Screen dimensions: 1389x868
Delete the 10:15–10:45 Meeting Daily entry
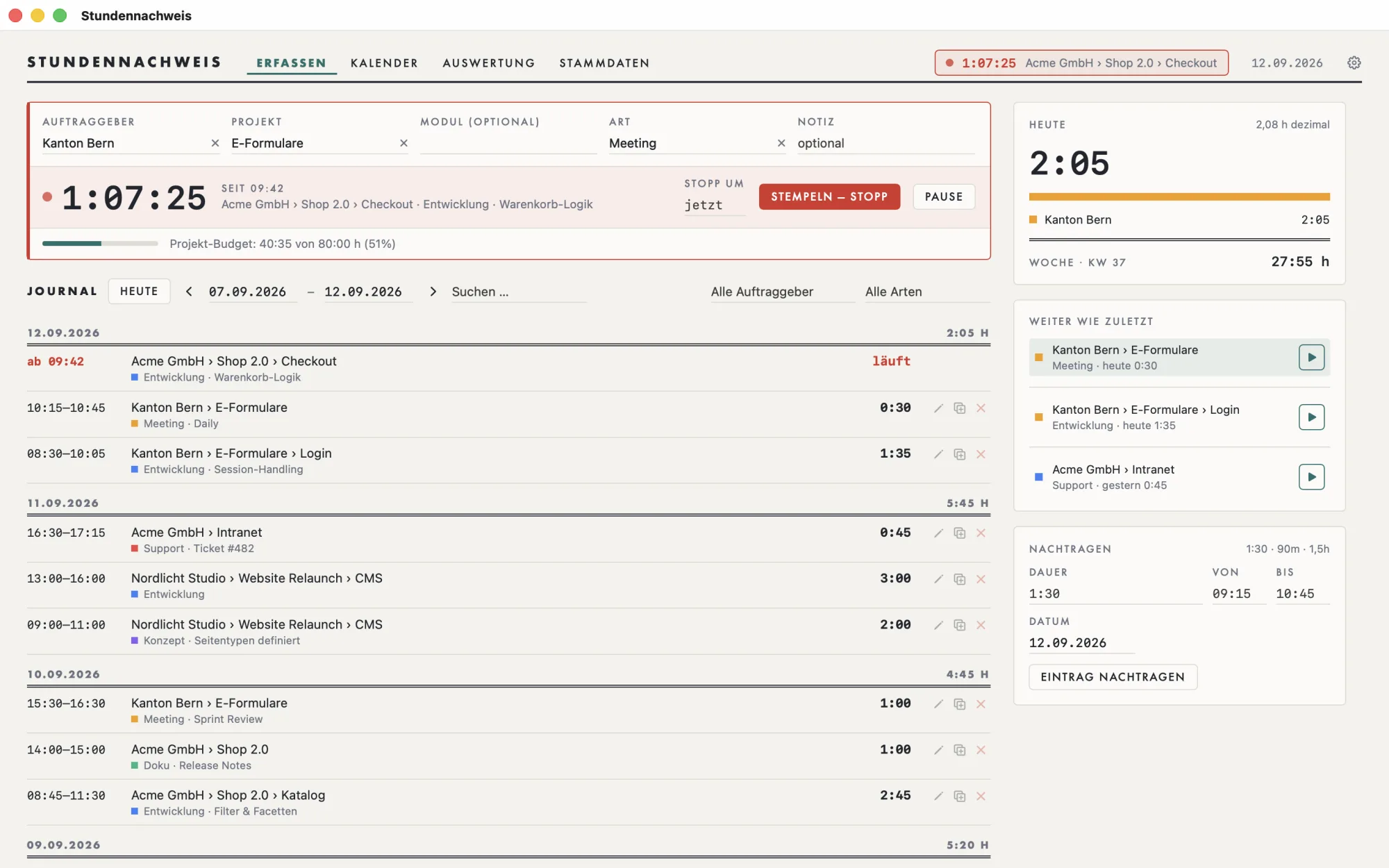[981, 408]
